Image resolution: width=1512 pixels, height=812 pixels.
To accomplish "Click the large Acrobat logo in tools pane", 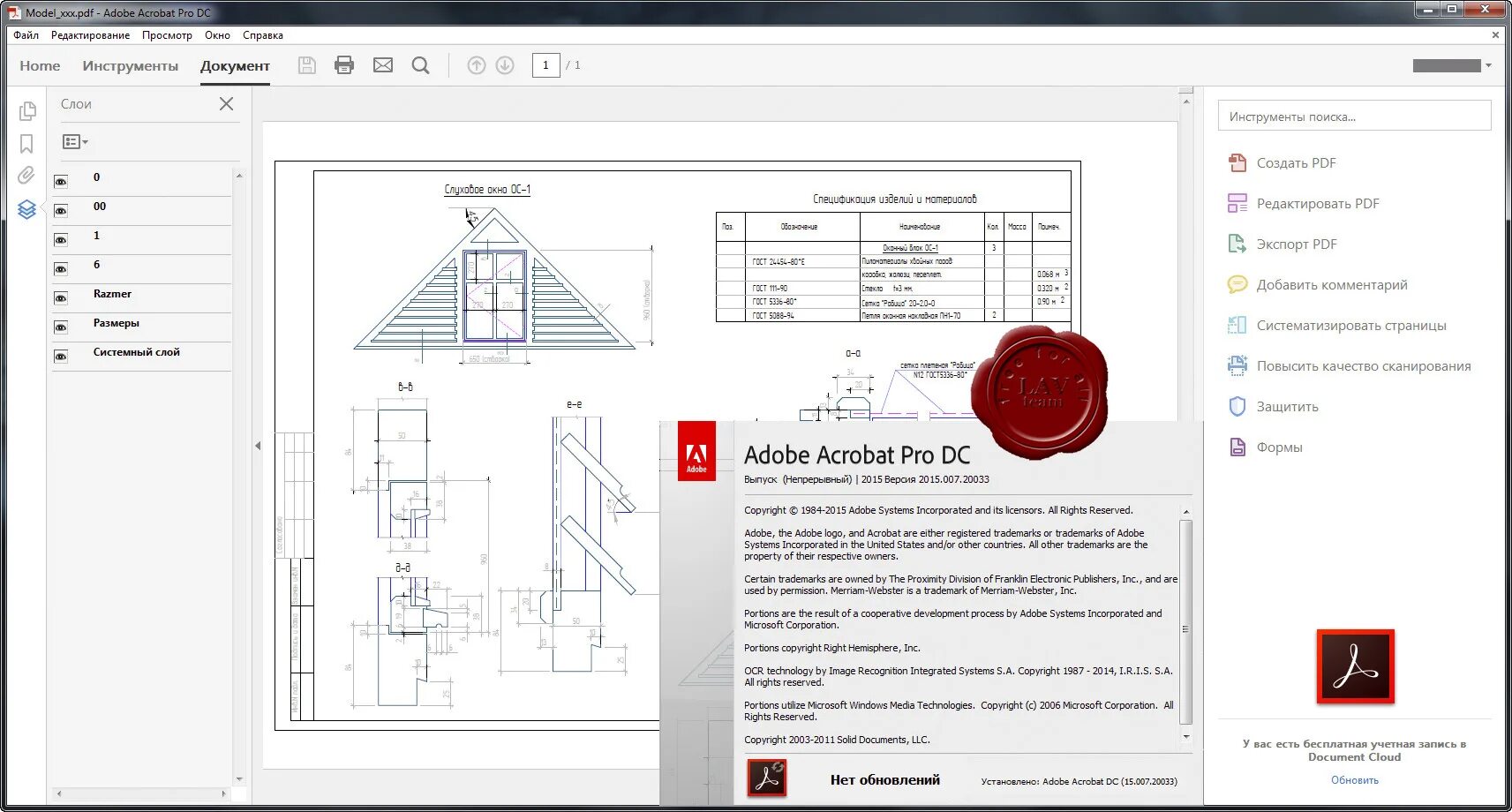I will pos(1355,666).
